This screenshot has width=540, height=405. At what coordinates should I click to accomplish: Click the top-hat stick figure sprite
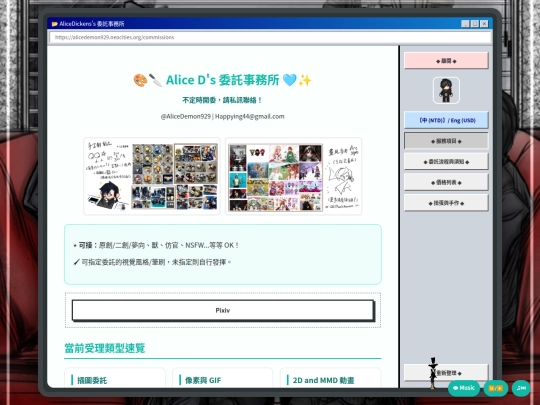(433, 373)
